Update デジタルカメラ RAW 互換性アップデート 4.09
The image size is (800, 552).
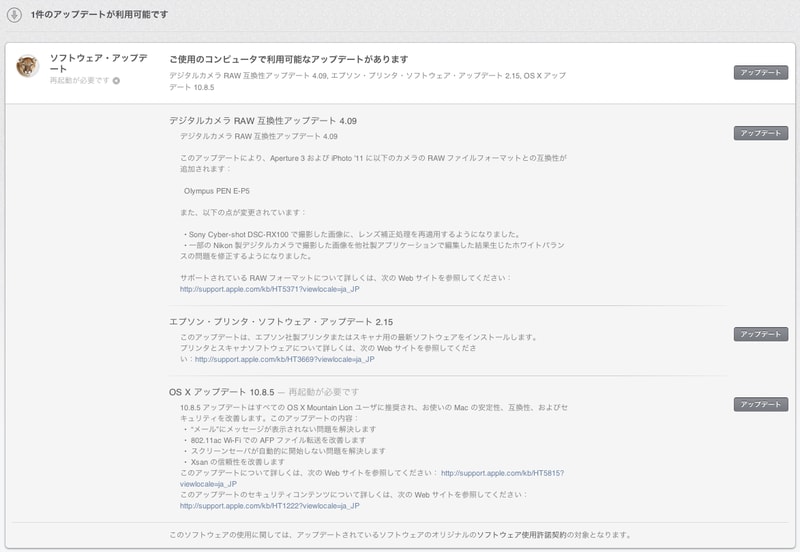click(x=761, y=133)
